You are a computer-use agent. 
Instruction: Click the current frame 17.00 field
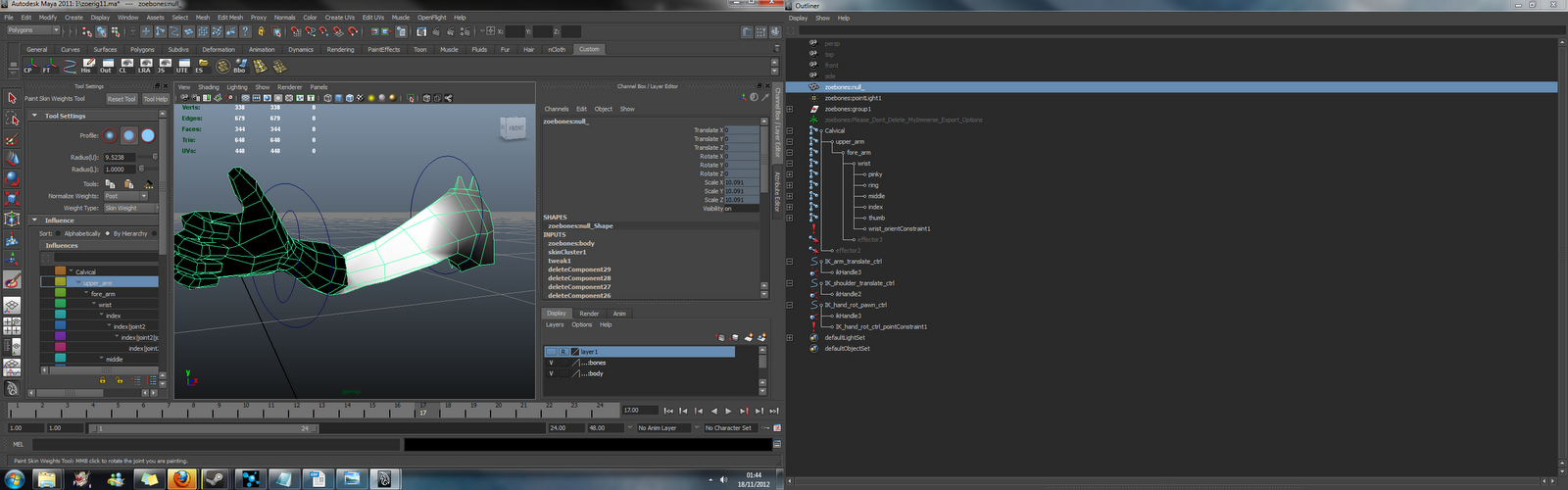click(638, 411)
